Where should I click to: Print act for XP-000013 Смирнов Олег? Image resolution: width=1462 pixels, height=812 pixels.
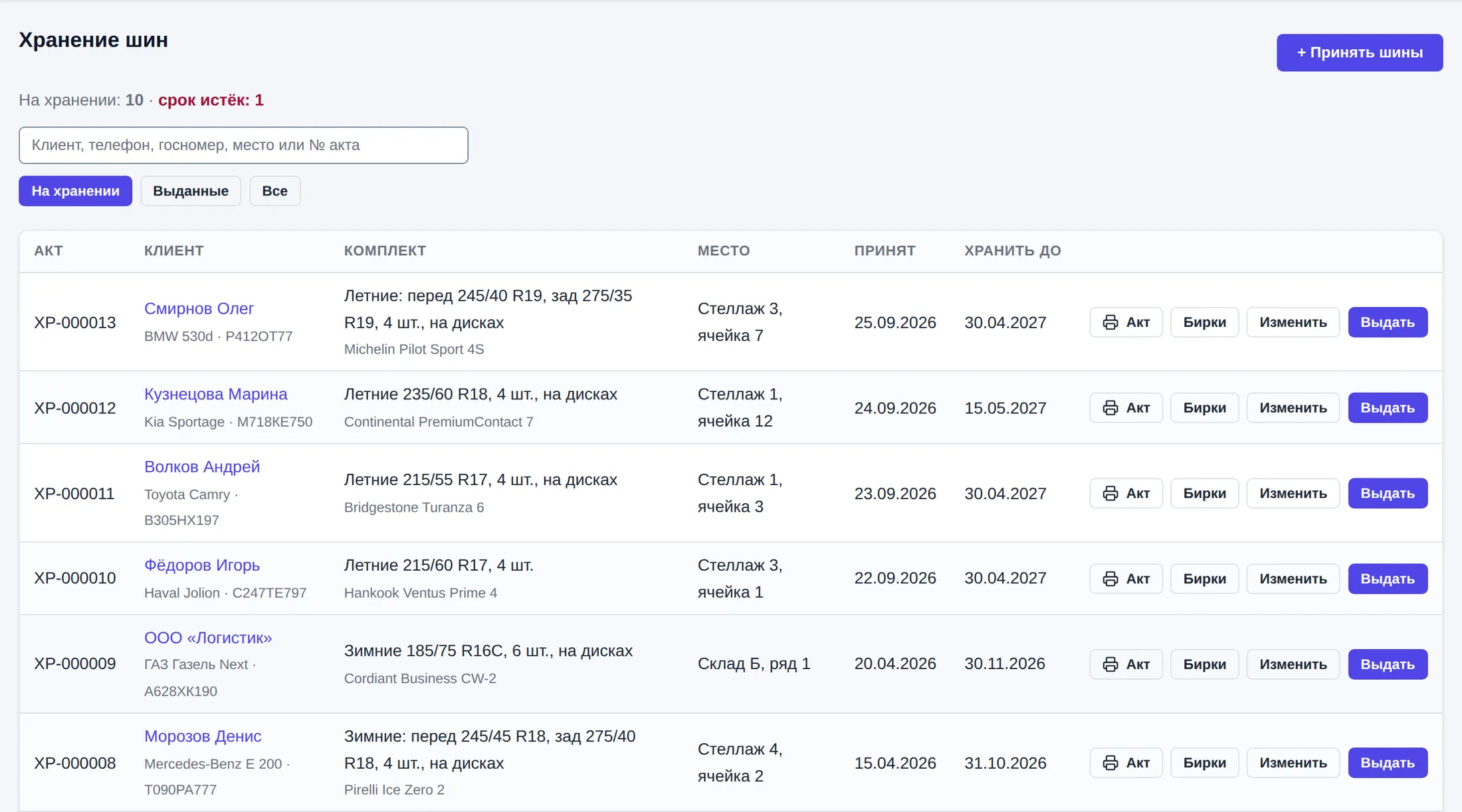[x=1126, y=322]
